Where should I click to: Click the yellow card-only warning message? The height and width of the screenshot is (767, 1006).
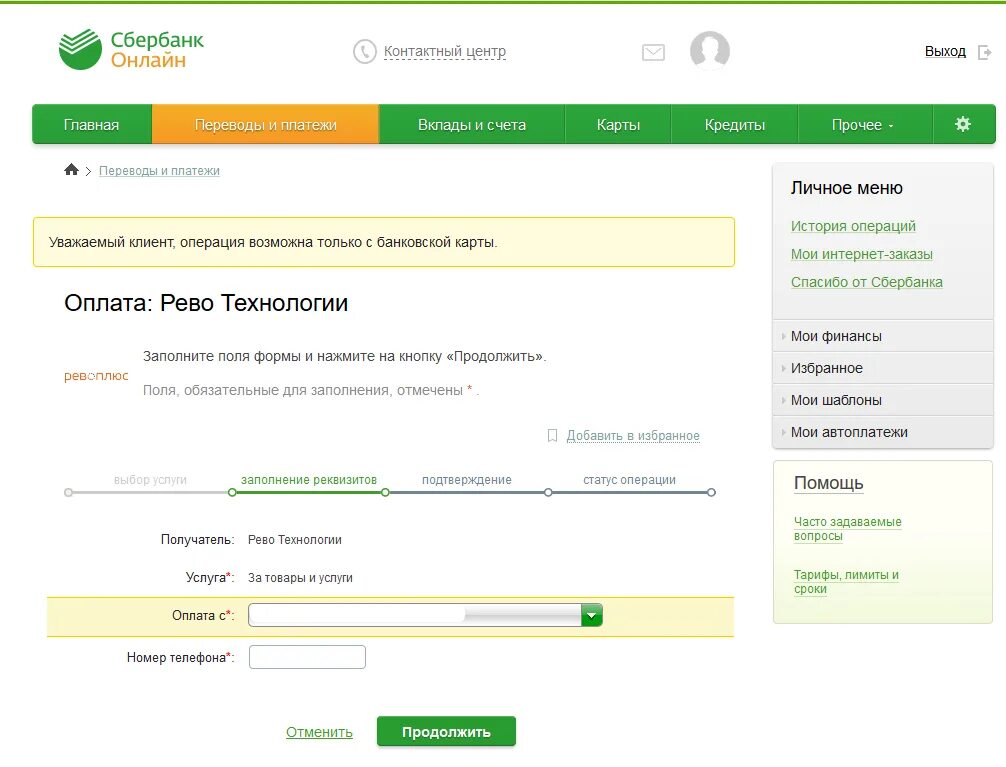pos(384,242)
